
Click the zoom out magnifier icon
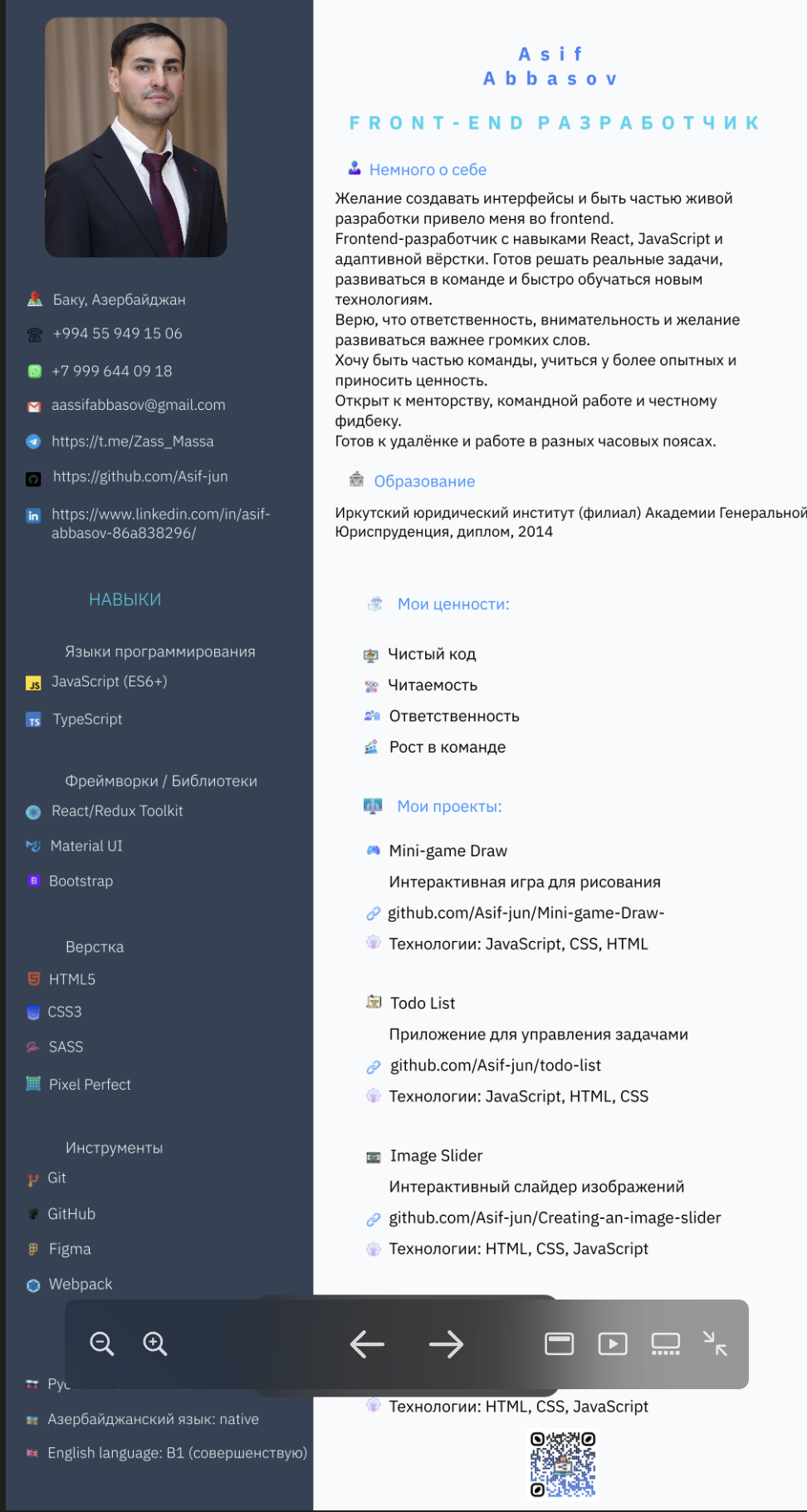(102, 1344)
